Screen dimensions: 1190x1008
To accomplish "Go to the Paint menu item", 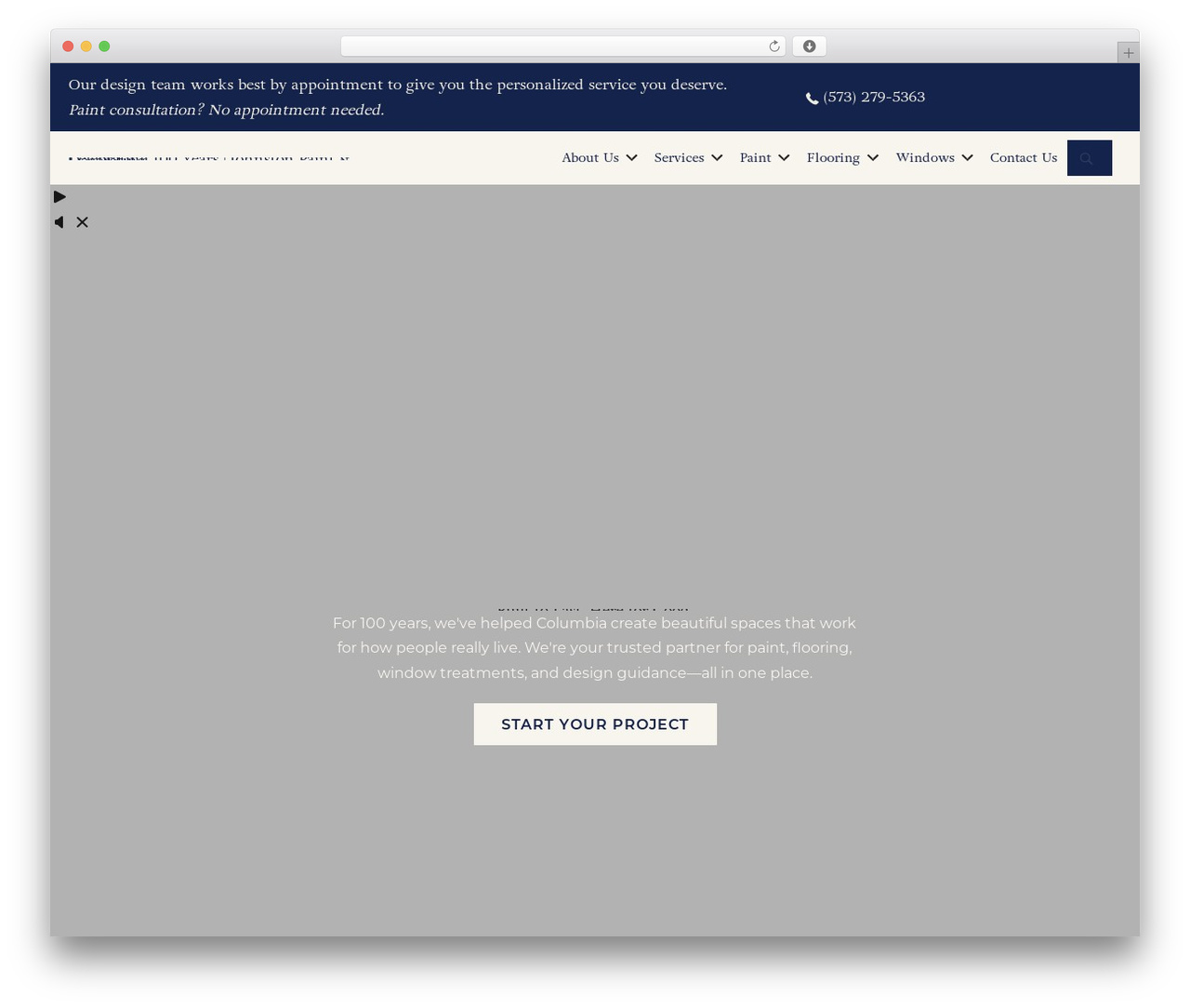I will (x=755, y=158).
